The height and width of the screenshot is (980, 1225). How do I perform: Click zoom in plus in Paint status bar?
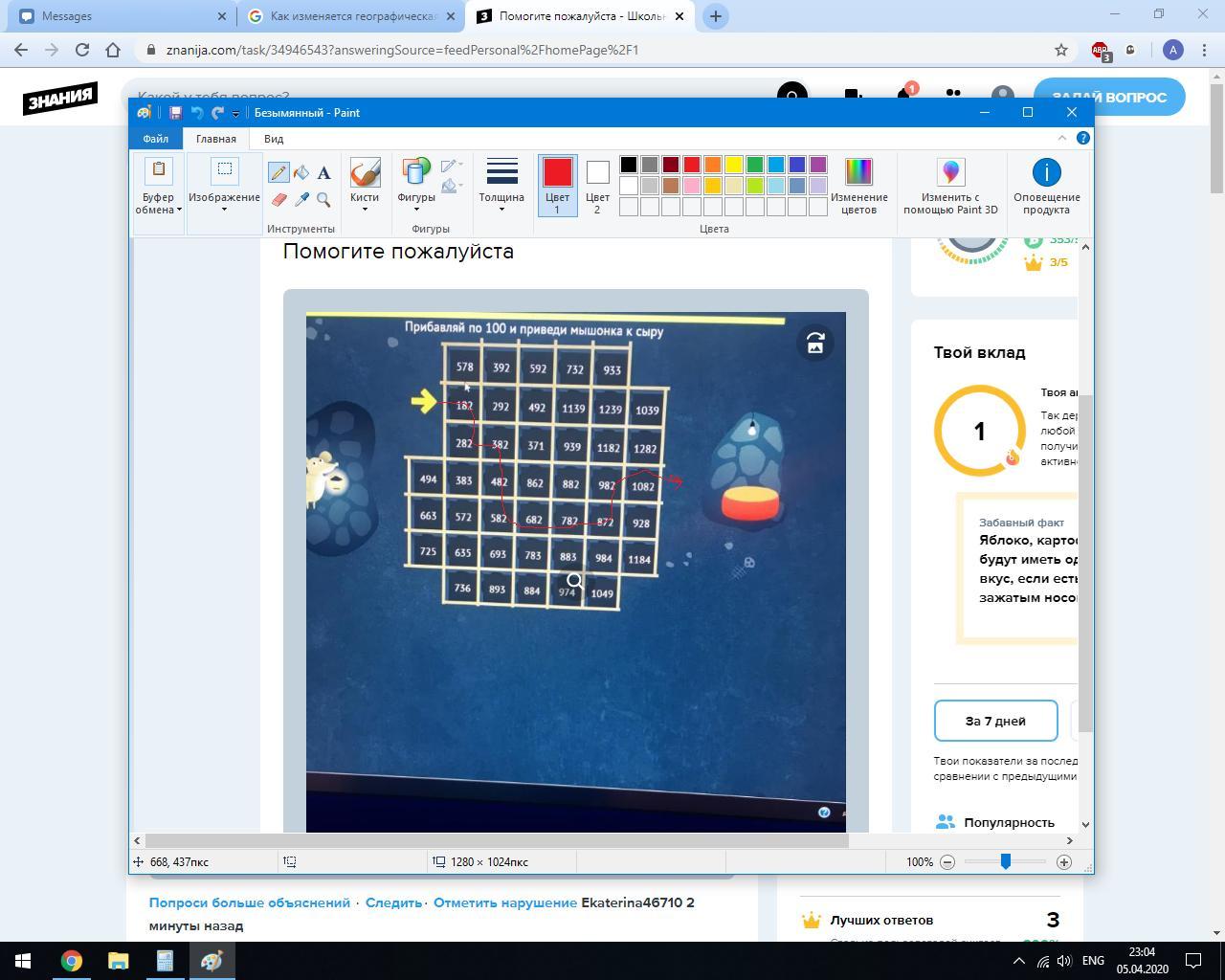point(1063,862)
